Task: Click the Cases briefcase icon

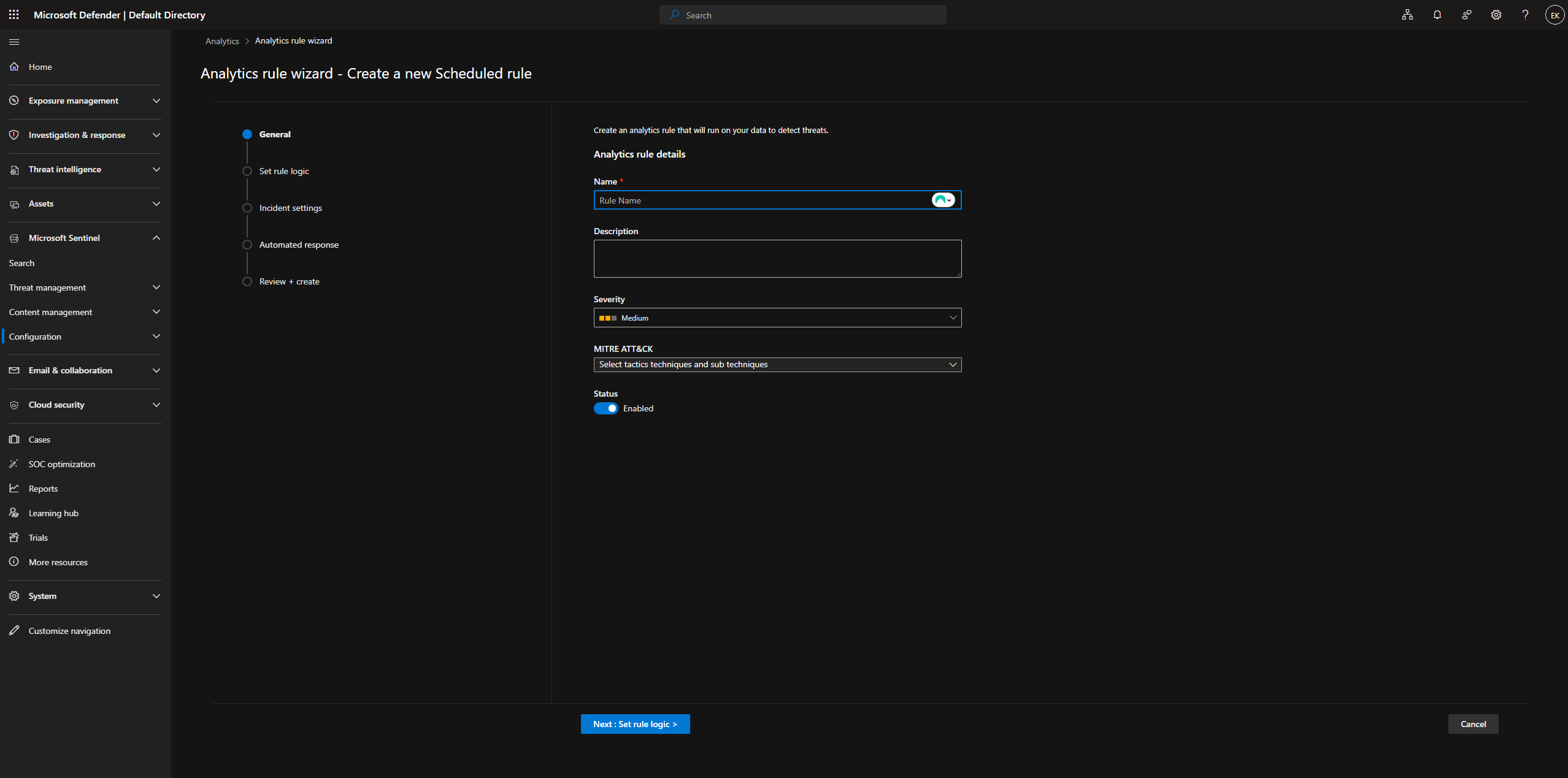Action: [x=14, y=439]
